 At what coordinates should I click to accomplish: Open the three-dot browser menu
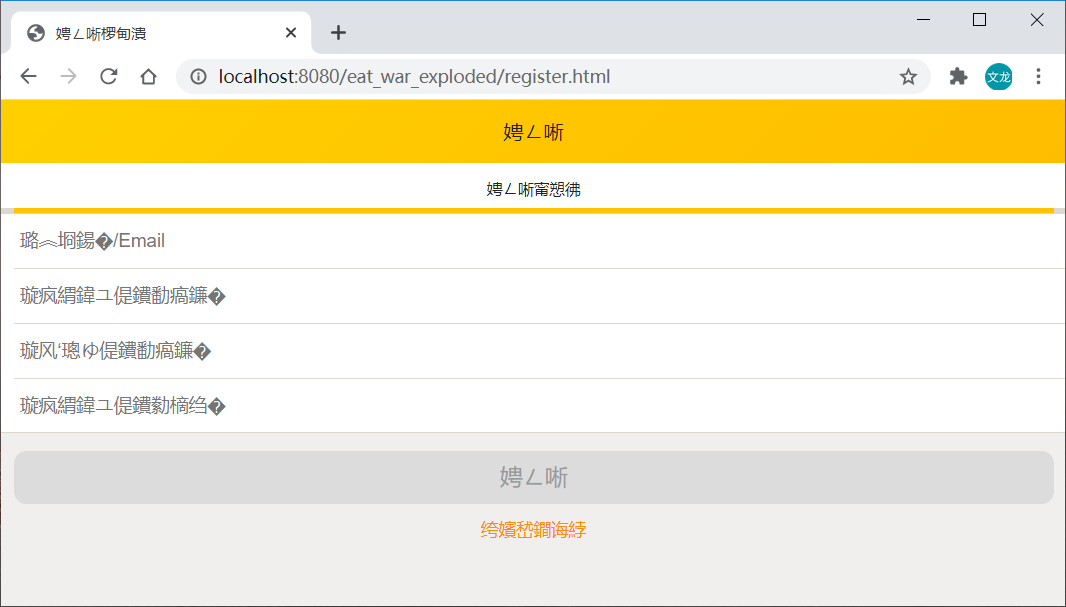[x=1038, y=76]
